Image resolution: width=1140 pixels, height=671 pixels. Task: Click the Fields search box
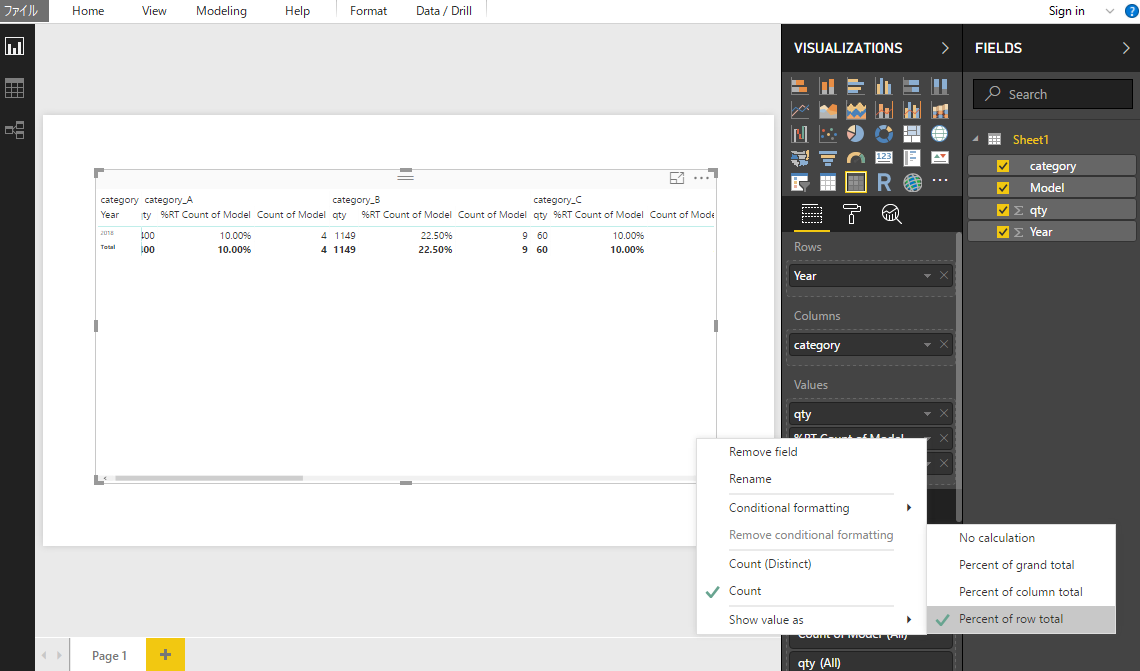[1053, 95]
